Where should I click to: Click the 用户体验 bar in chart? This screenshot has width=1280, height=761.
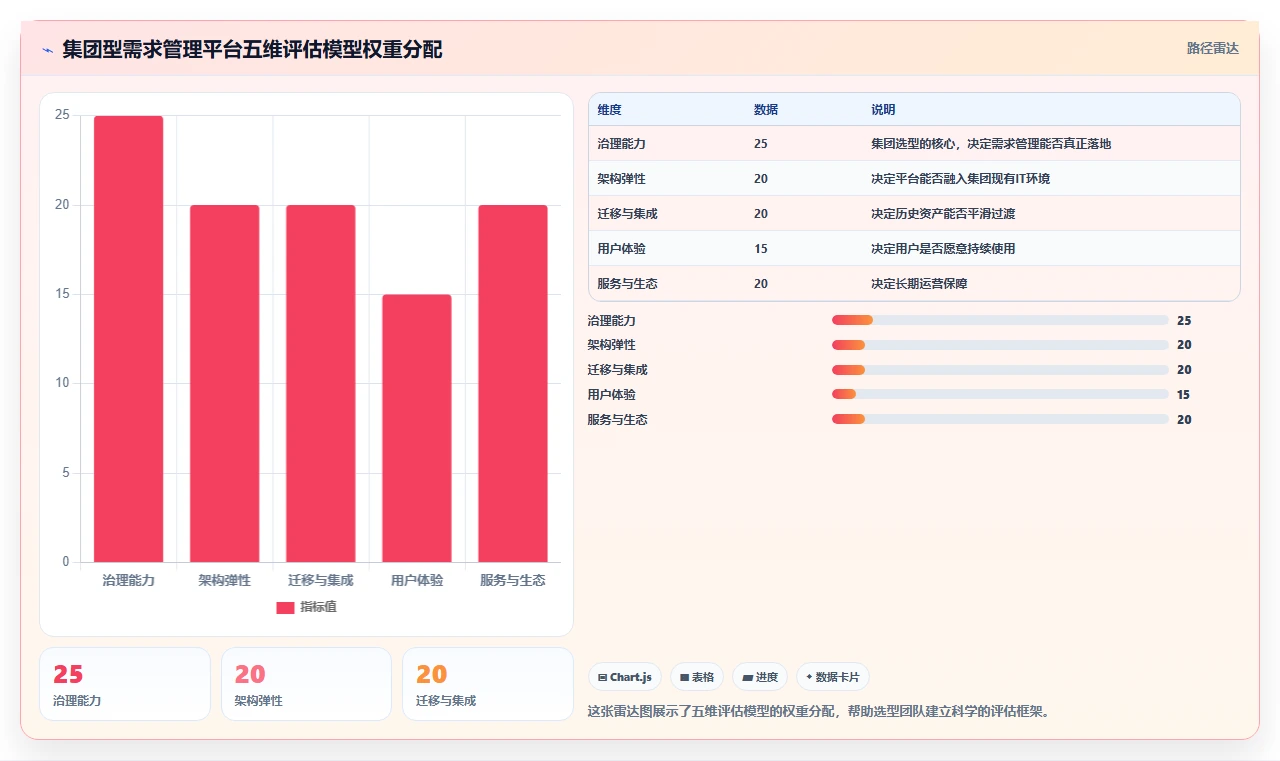(x=417, y=428)
